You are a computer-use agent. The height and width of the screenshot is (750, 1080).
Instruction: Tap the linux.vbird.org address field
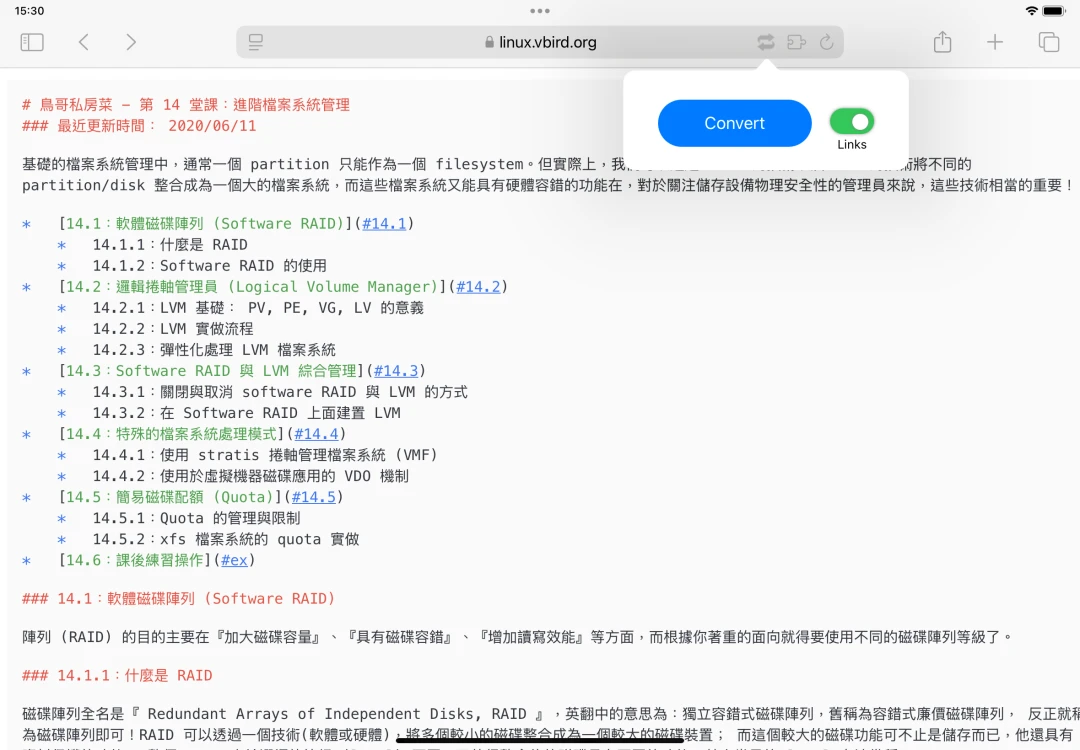coord(540,42)
